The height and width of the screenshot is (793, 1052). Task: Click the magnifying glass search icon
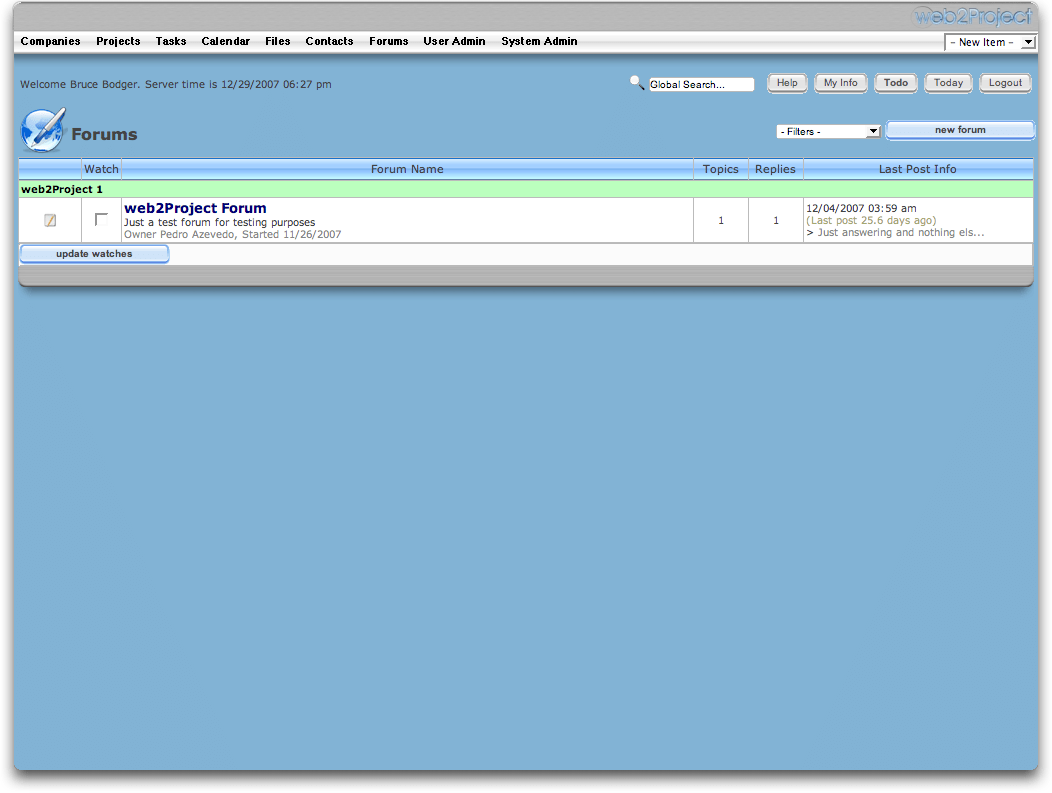[x=637, y=83]
